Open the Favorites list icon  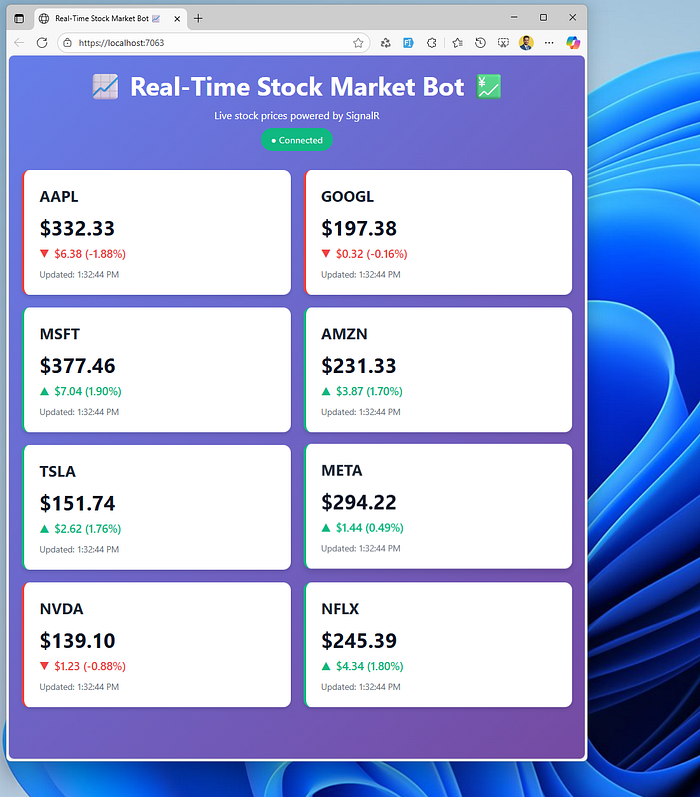click(457, 43)
